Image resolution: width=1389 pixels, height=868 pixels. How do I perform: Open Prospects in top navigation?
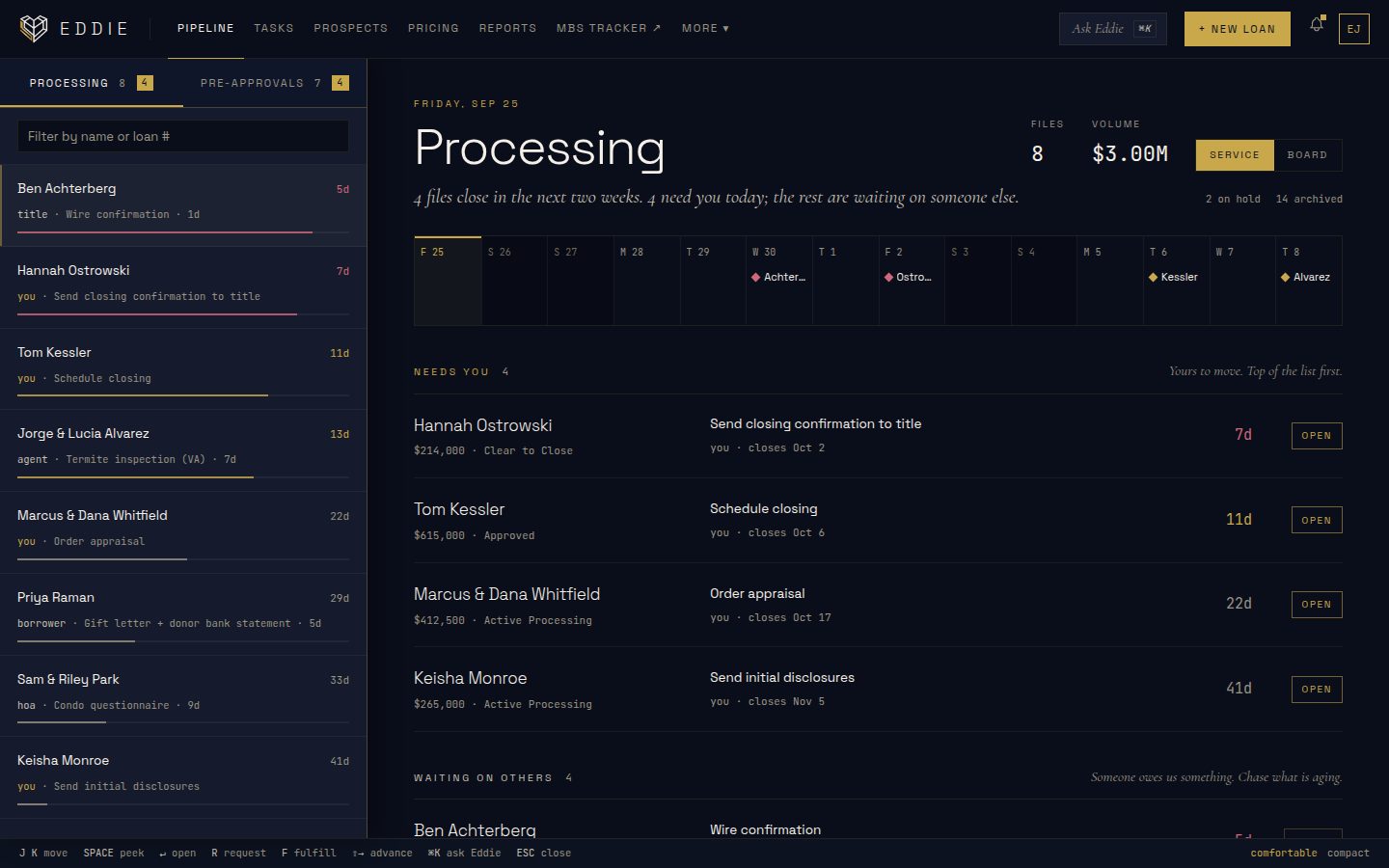[350, 29]
